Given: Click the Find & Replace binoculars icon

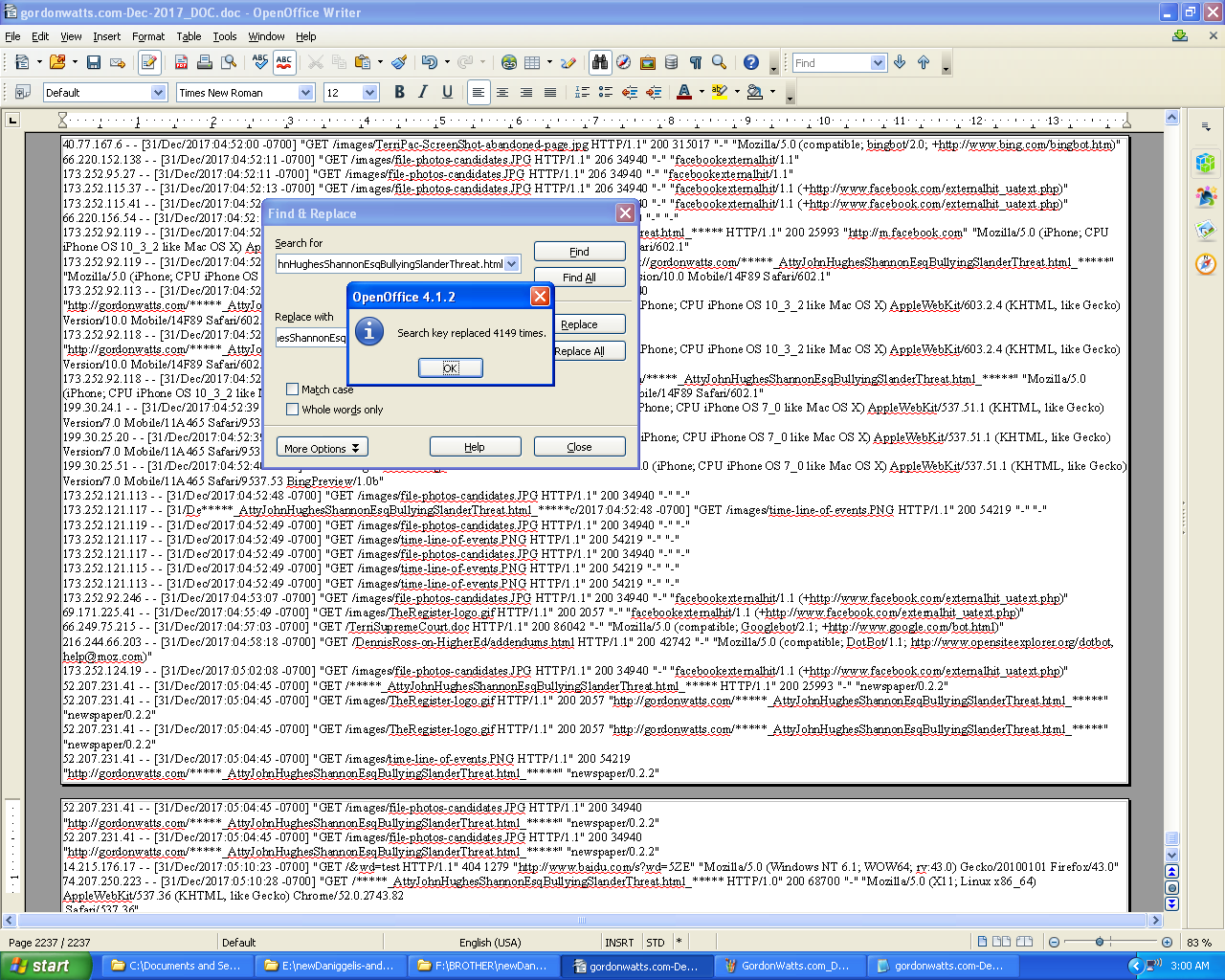Looking at the screenshot, I should tap(600, 62).
